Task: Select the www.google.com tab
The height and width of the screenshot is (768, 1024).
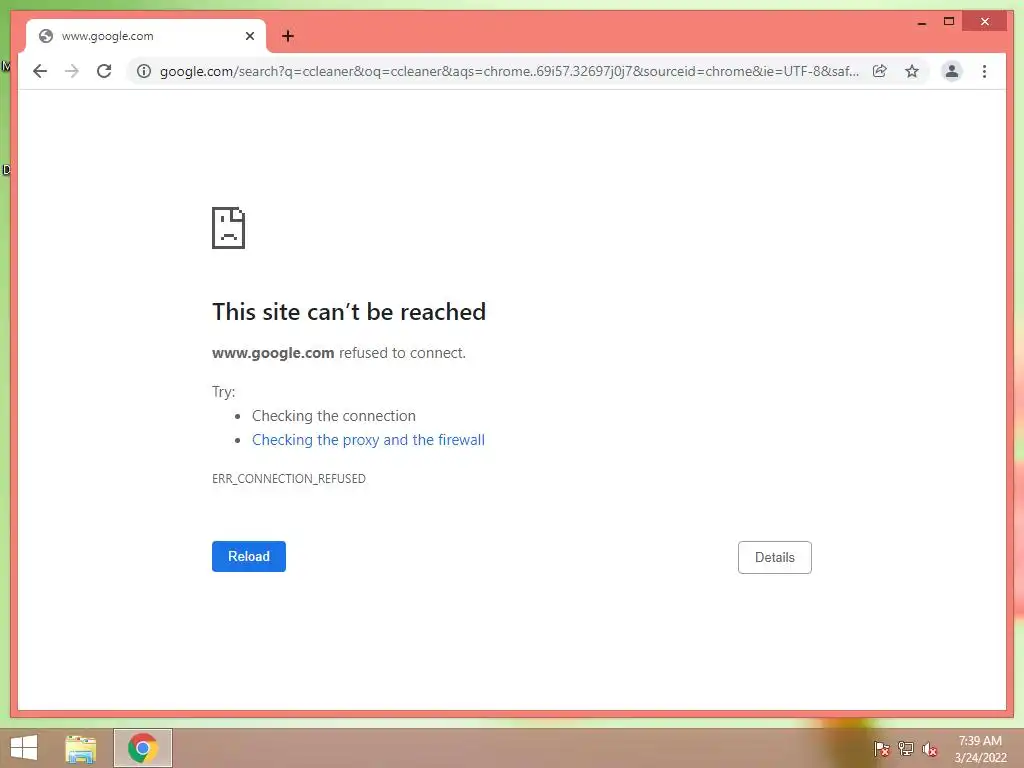Action: click(146, 36)
